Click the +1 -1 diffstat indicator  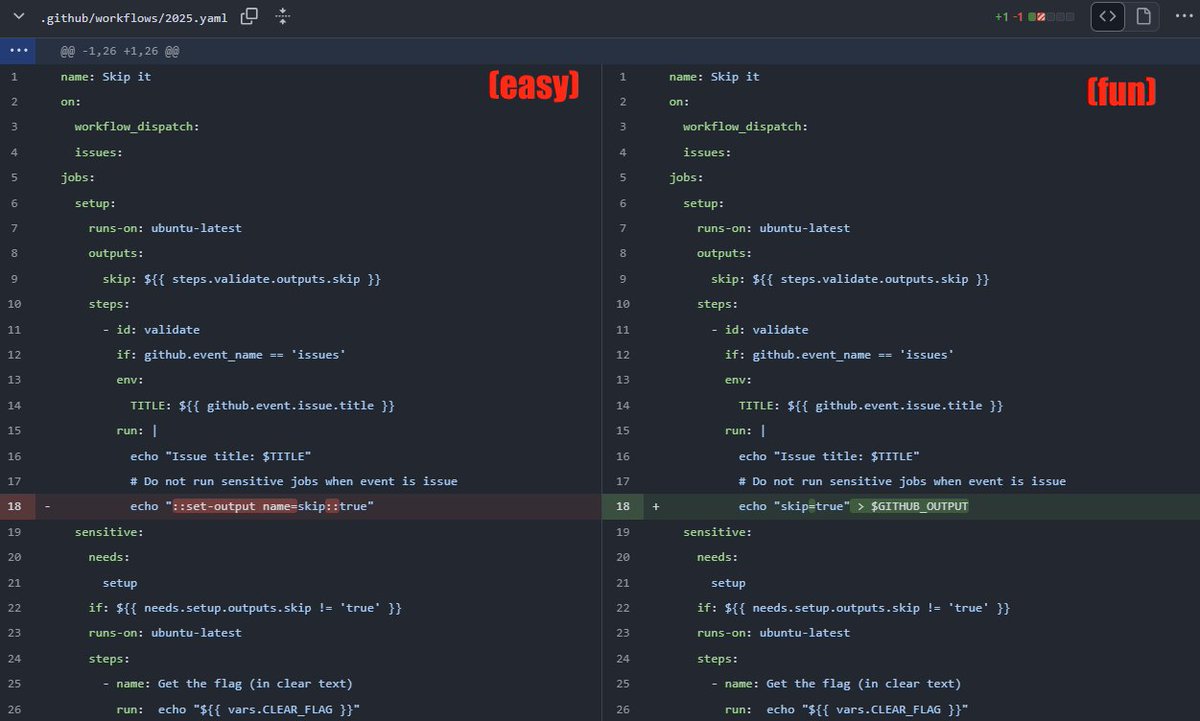[x=1035, y=17]
